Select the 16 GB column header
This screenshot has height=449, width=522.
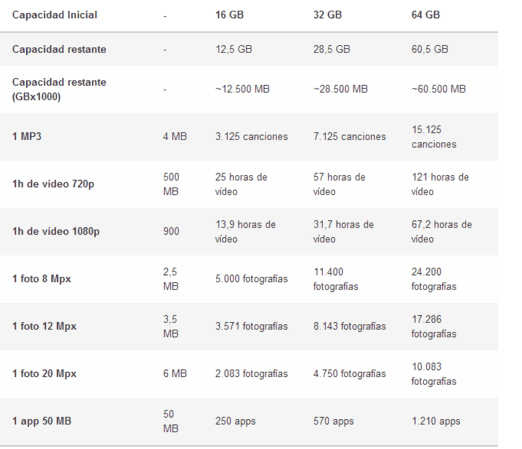pyautogui.click(x=229, y=15)
